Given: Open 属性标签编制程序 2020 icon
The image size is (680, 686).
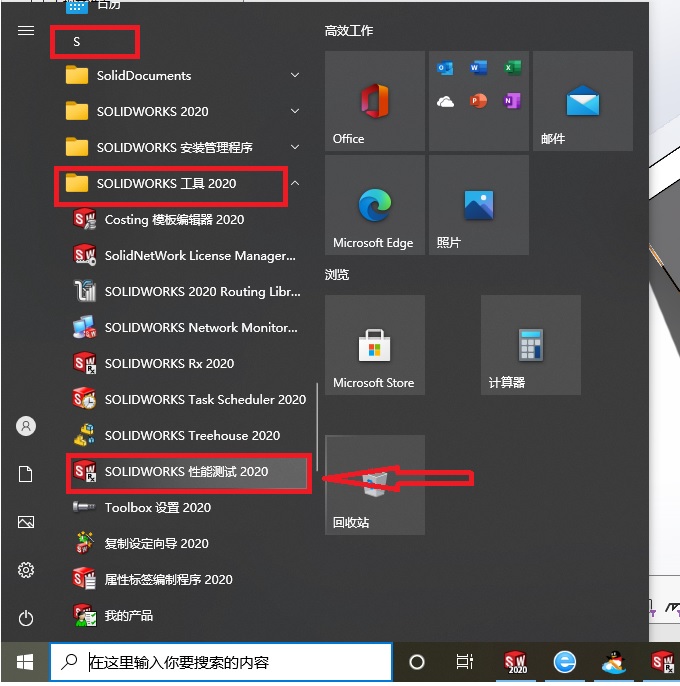Looking at the screenshot, I should click(x=84, y=579).
